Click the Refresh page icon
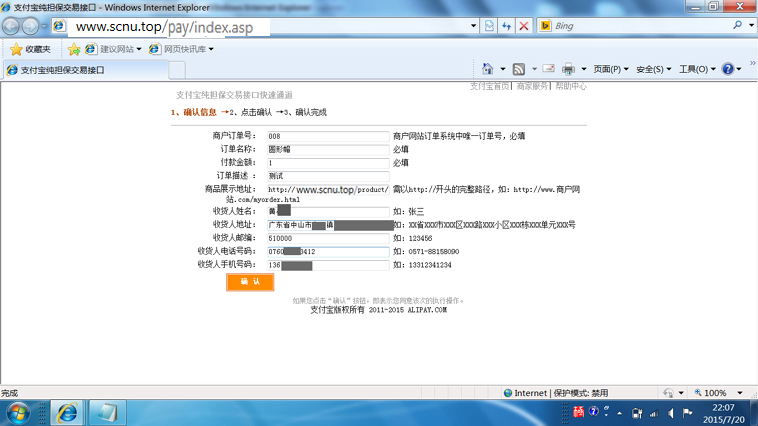Image resolution: width=758 pixels, height=426 pixels. [x=507, y=26]
